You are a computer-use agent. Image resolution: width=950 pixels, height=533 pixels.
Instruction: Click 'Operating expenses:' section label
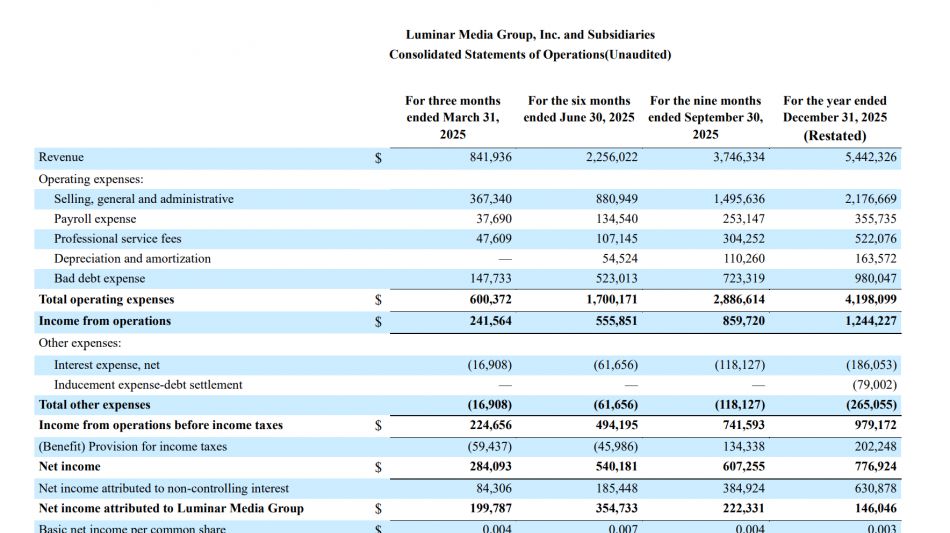pyautogui.click(x=91, y=179)
